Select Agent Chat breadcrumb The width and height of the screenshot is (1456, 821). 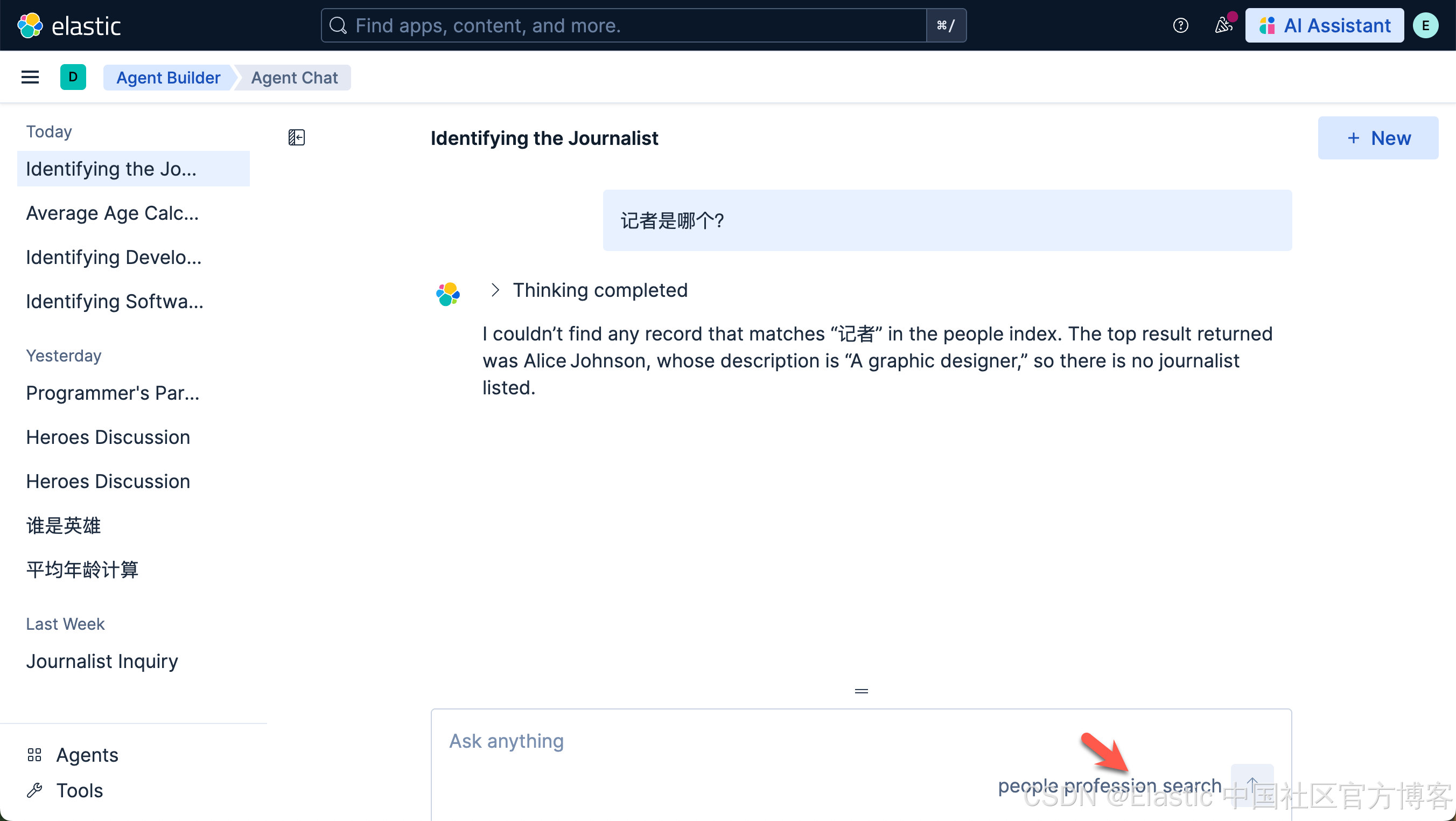295,78
